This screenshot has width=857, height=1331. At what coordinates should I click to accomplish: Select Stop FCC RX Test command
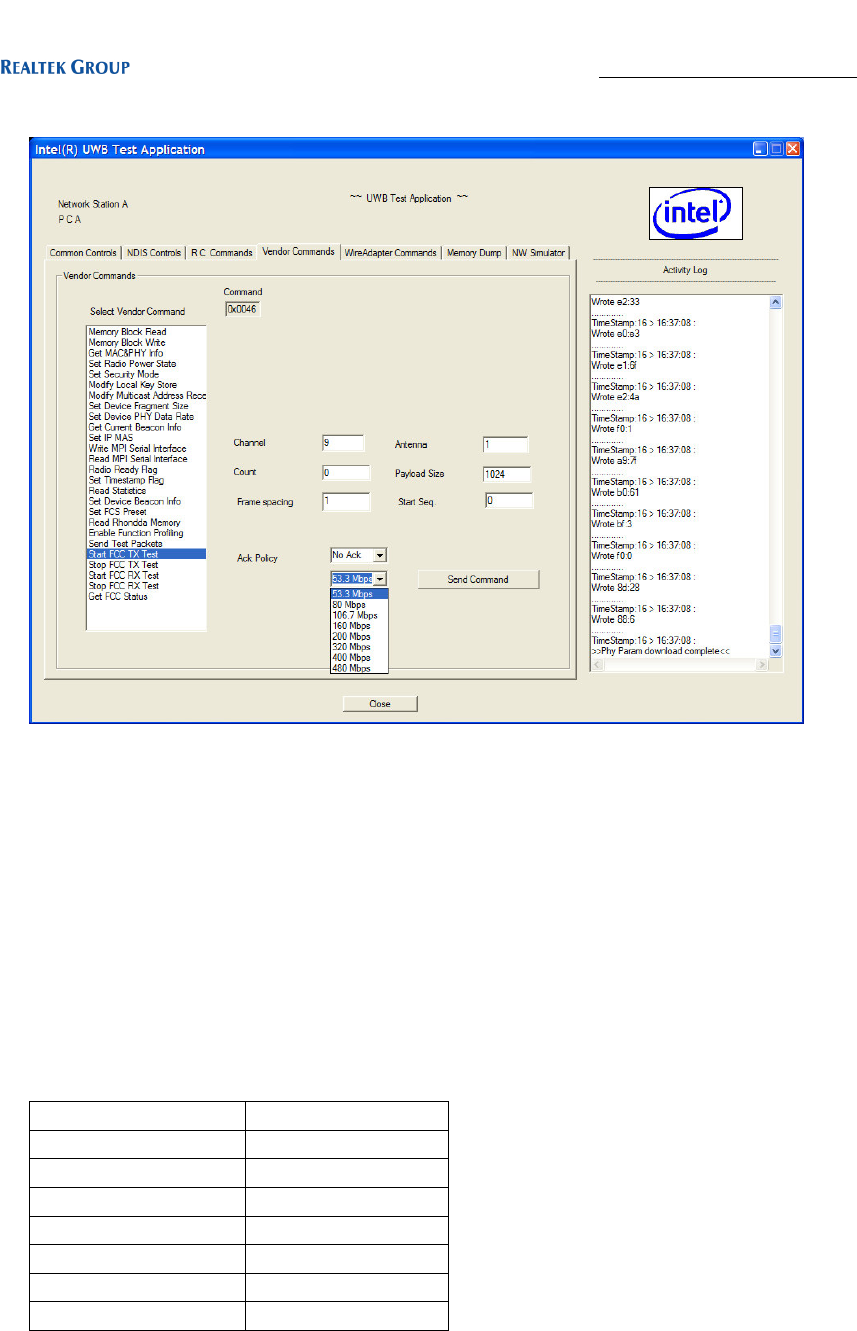146,586
